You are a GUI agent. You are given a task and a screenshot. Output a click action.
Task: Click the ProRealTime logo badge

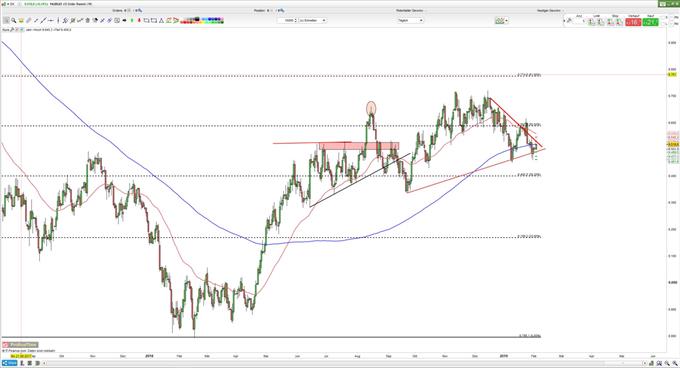pyautogui.click(x=20, y=345)
